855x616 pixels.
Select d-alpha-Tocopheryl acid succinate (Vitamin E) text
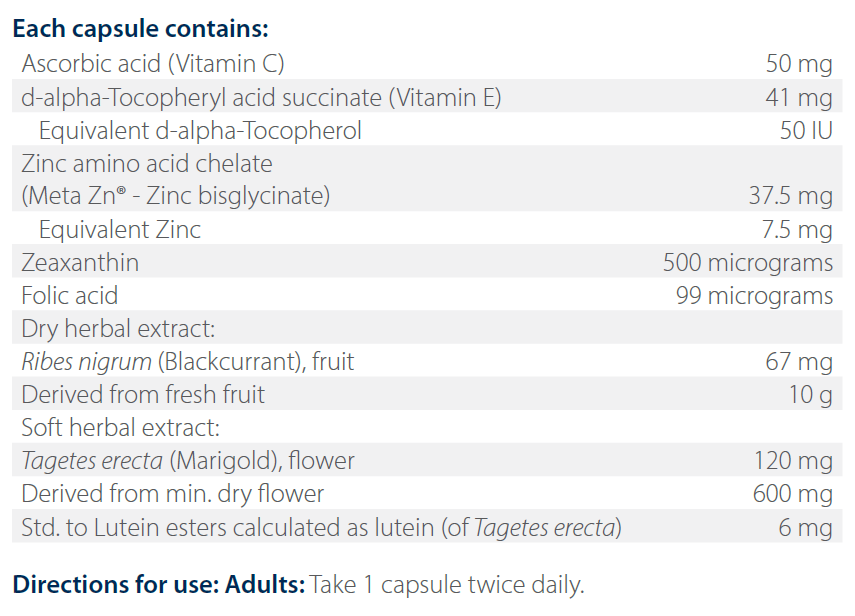(261, 97)
